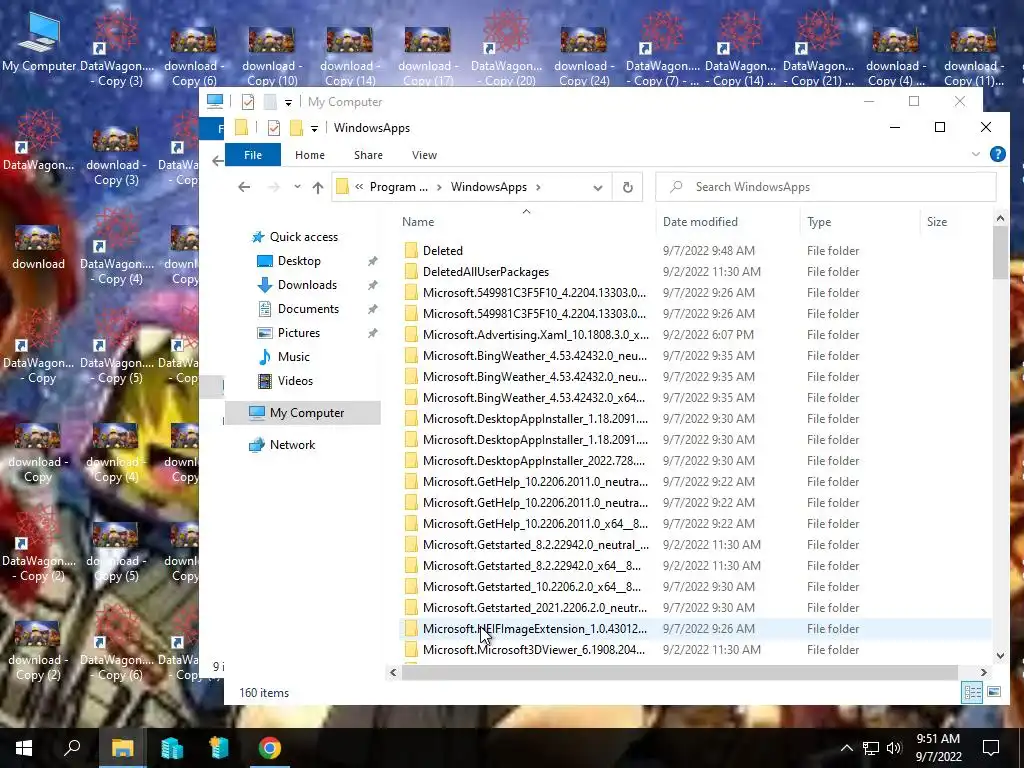Go up one folder level arrow
Screen dimensions: 1024x768
(x=318, y=187)
